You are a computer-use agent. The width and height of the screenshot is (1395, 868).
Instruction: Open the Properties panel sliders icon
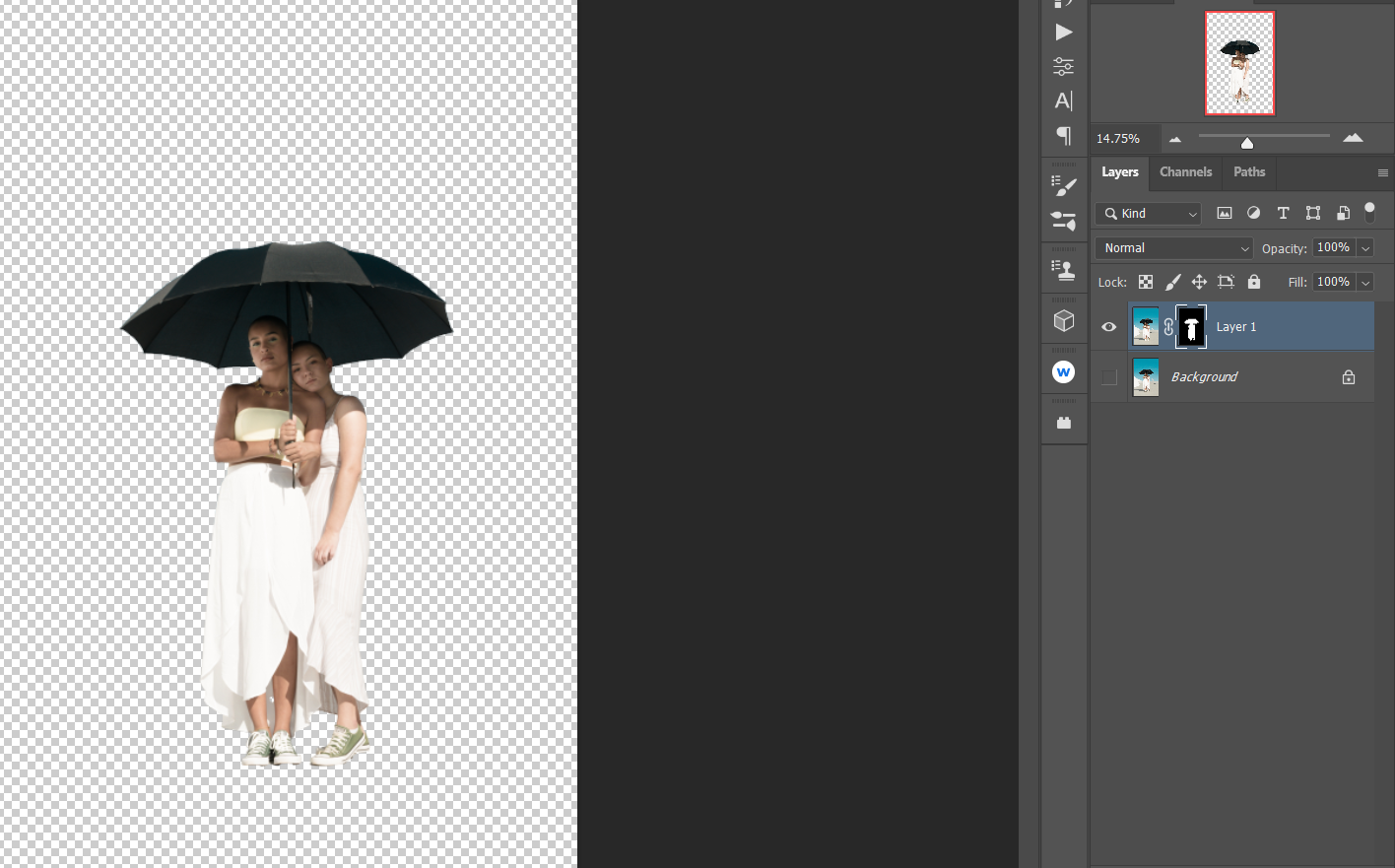click(1063, 66)
